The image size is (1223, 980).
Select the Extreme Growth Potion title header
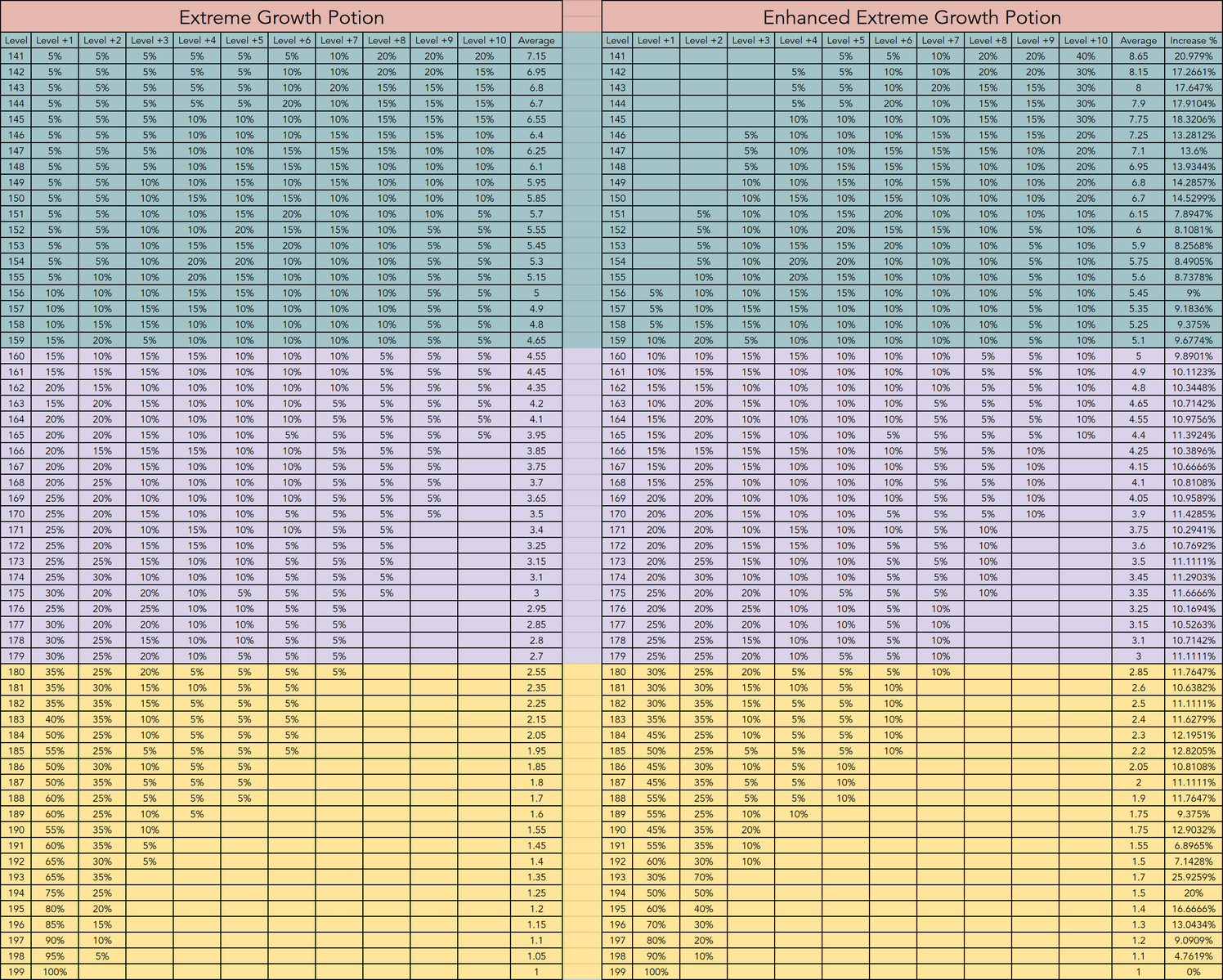click(x=281, y=17)
